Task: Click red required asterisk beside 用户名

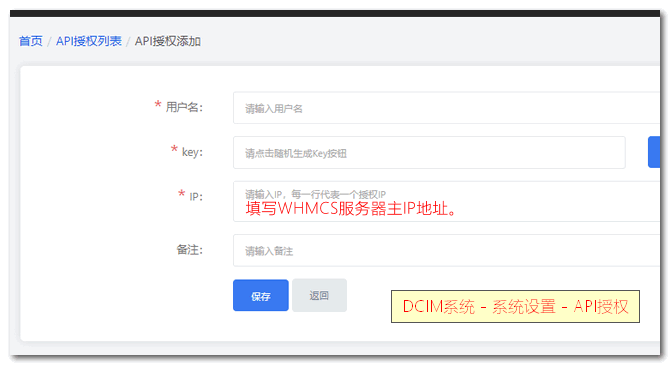Action: pos(158,105)
